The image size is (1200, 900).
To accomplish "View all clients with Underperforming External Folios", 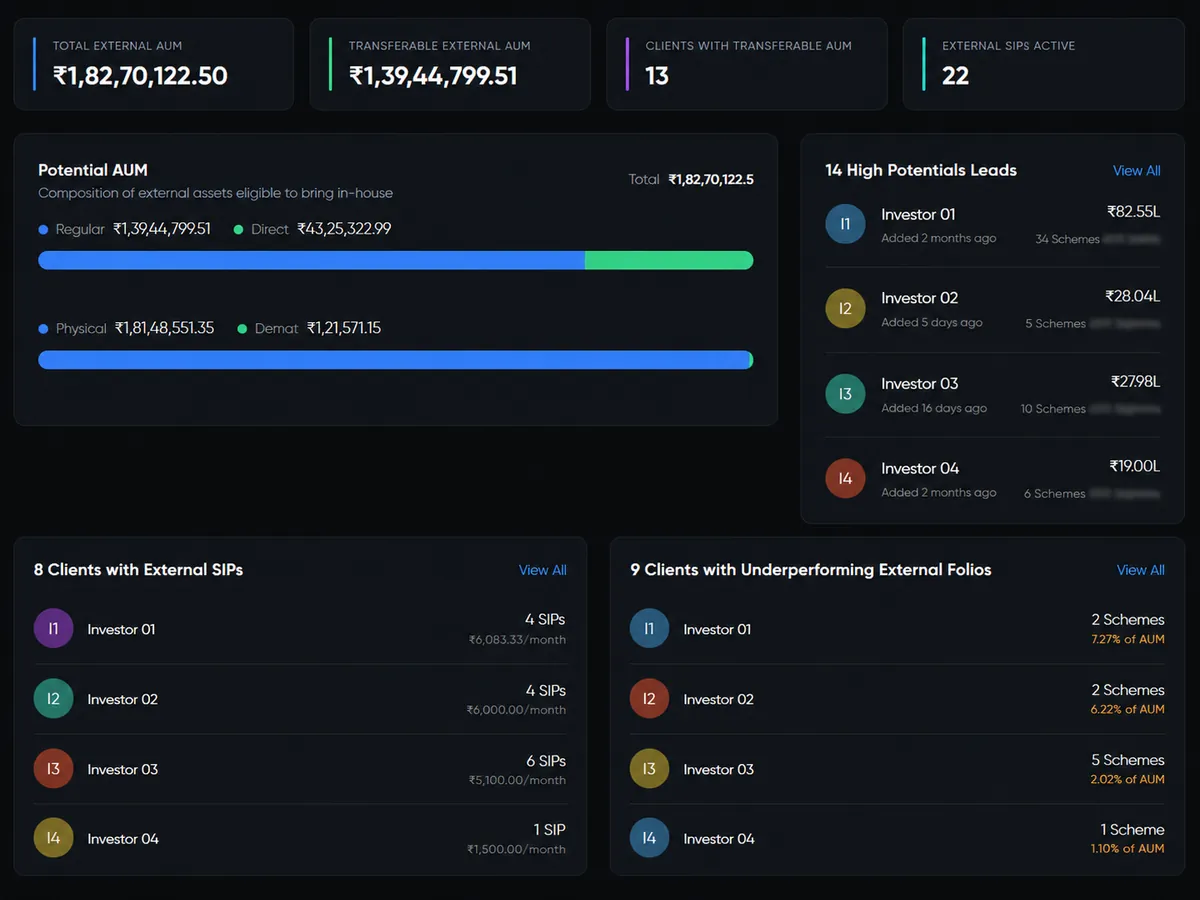I will pyautogui.click(x=1141, y=570).
